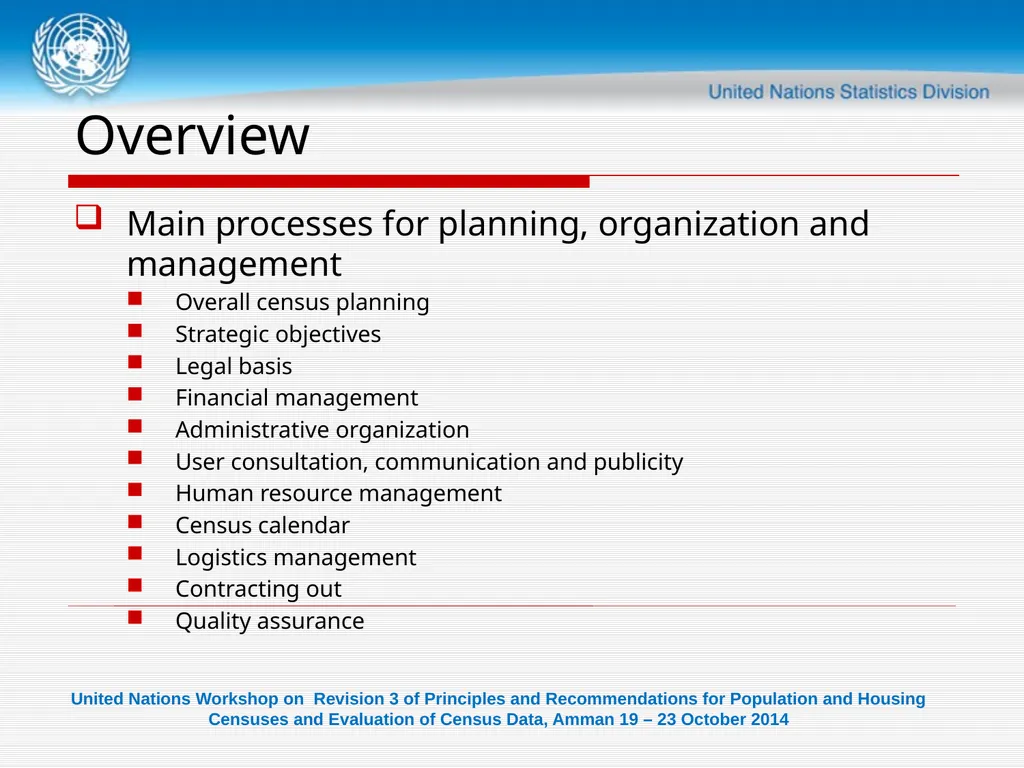This screenshot has height=768, width=1024.
Task: Click the red bullet beside 'Overall census planning'
Action: click(135, 299)
